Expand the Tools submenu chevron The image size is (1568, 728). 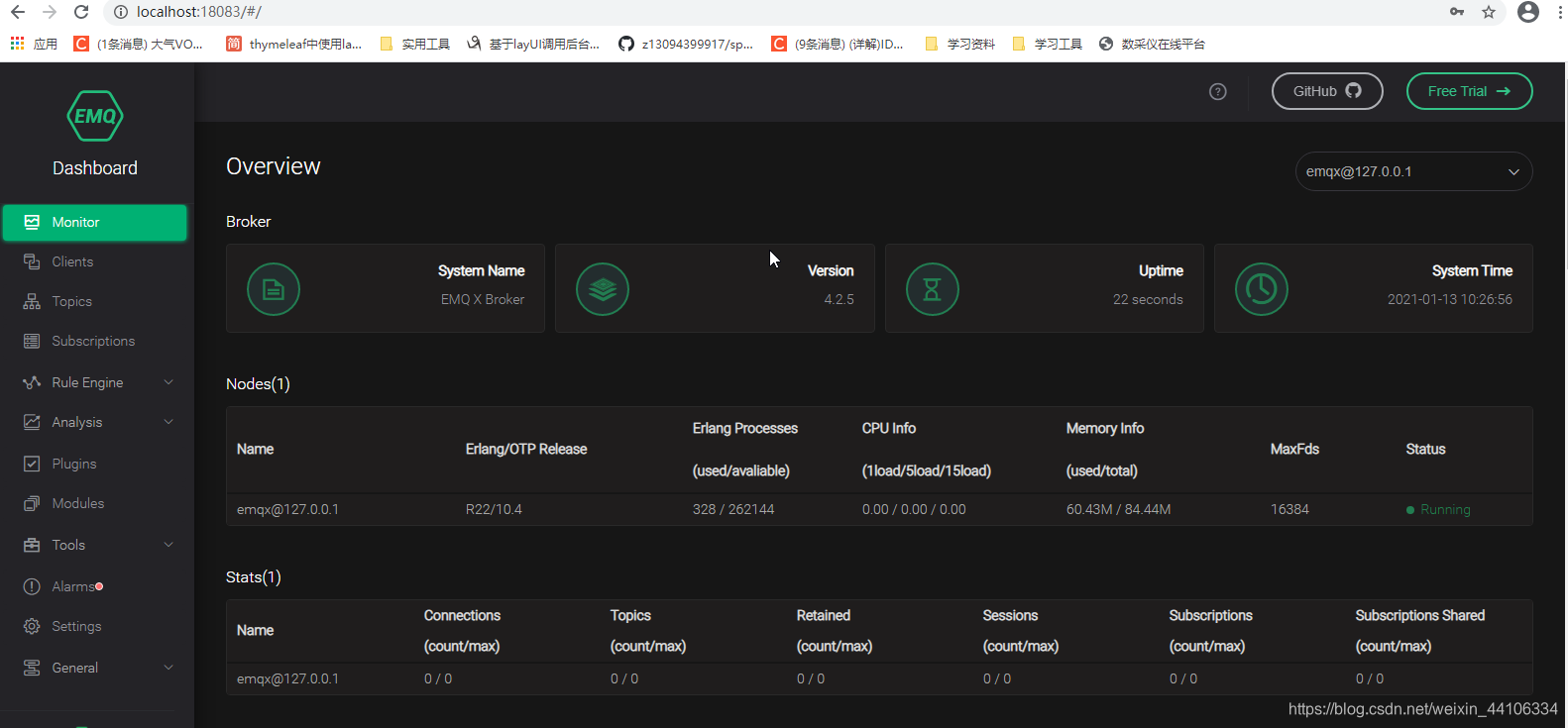point(168,545)
